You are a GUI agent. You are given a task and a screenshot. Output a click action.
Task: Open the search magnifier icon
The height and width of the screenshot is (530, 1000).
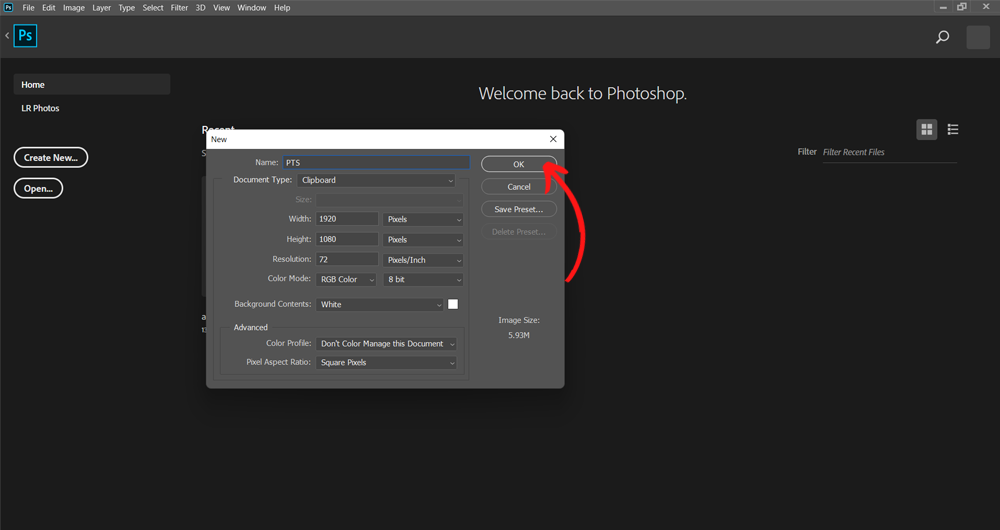coord(942,38)
